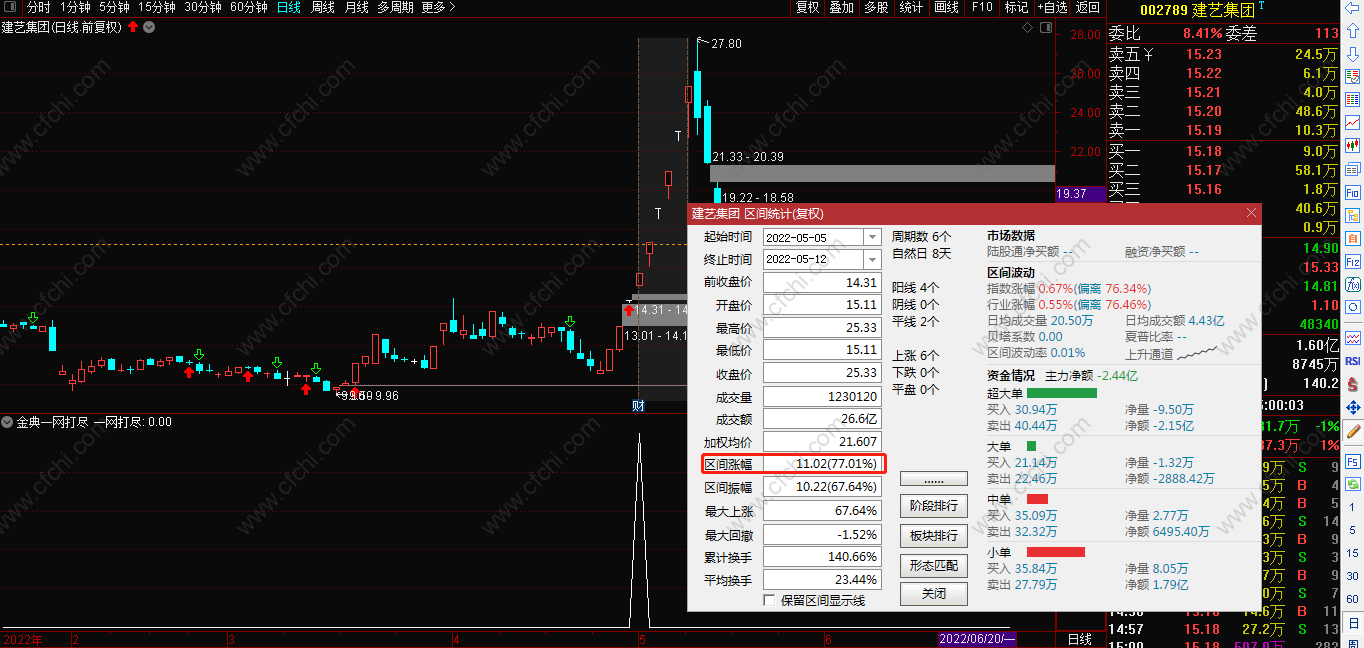Click 多股 in top toolbar
The image size is (1364, 648).
coord(876,7)
